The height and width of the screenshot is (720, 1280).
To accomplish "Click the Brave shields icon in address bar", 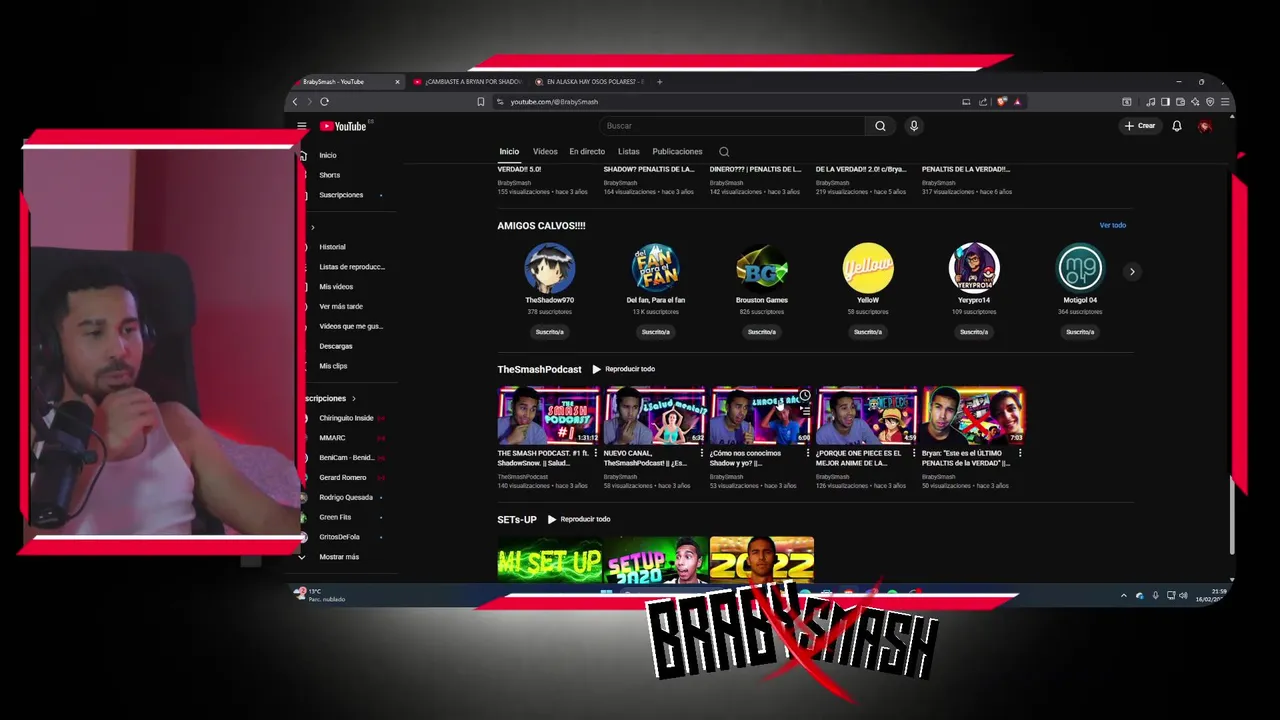I will point(1002,102).
